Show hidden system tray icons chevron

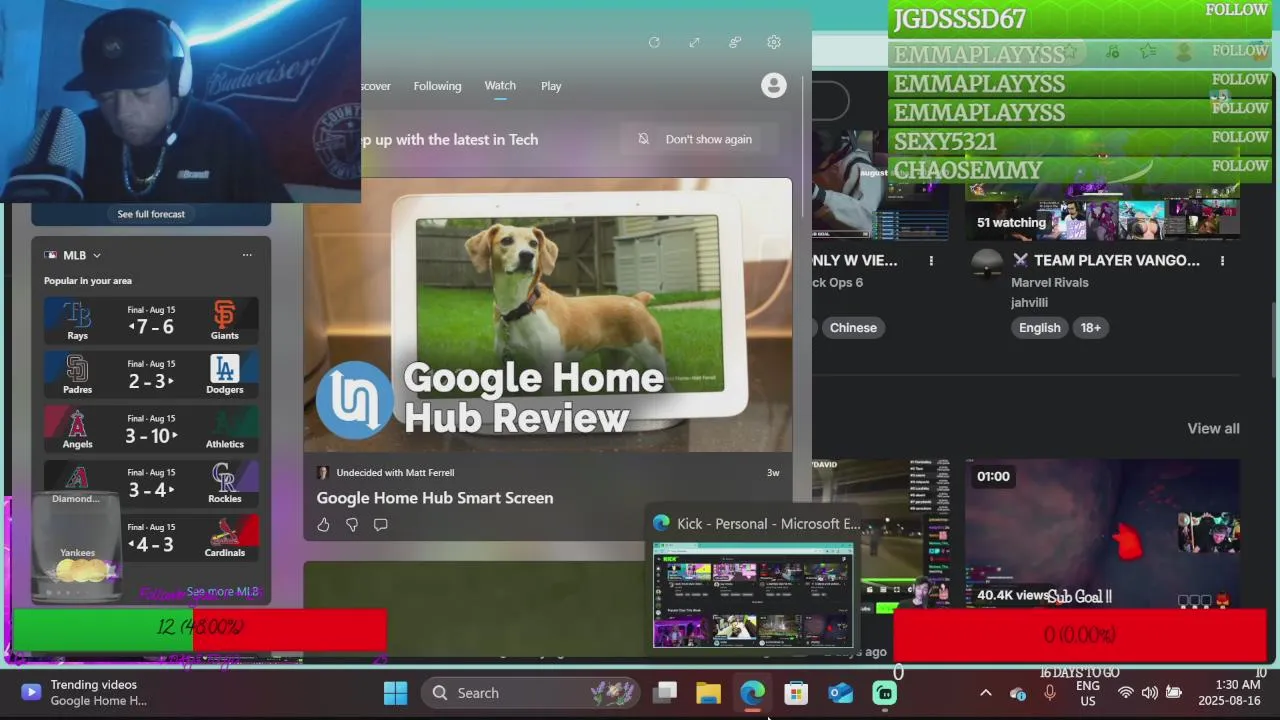click(985, 693)
